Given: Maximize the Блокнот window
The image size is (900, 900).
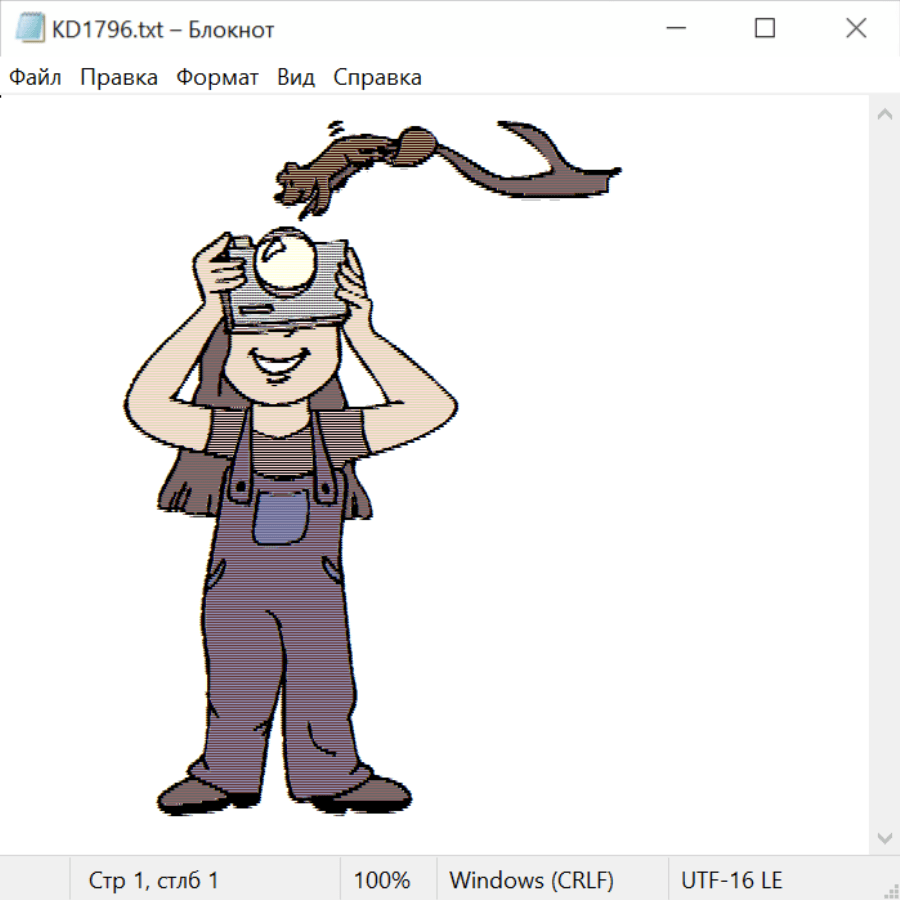Looking at the screenshot, I should 765,29.
